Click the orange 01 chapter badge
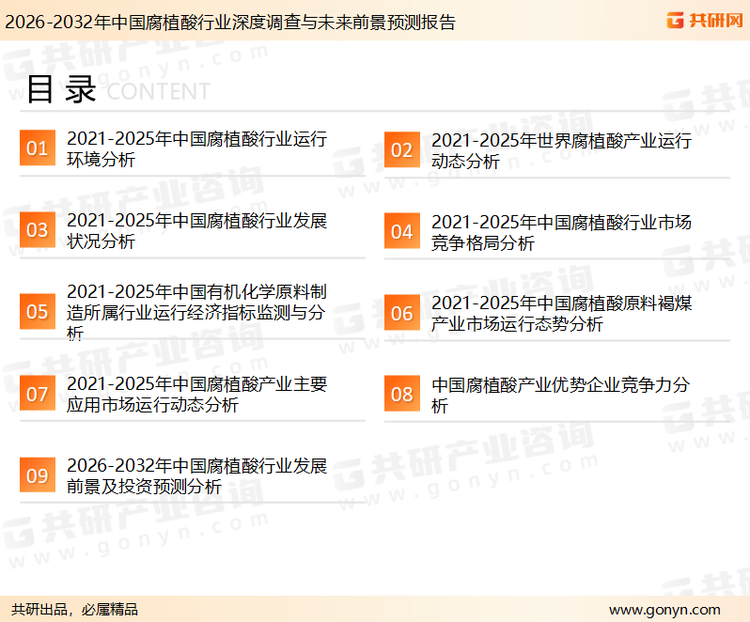The height and width of the screenshot is (622, 750). coord(37,148)
